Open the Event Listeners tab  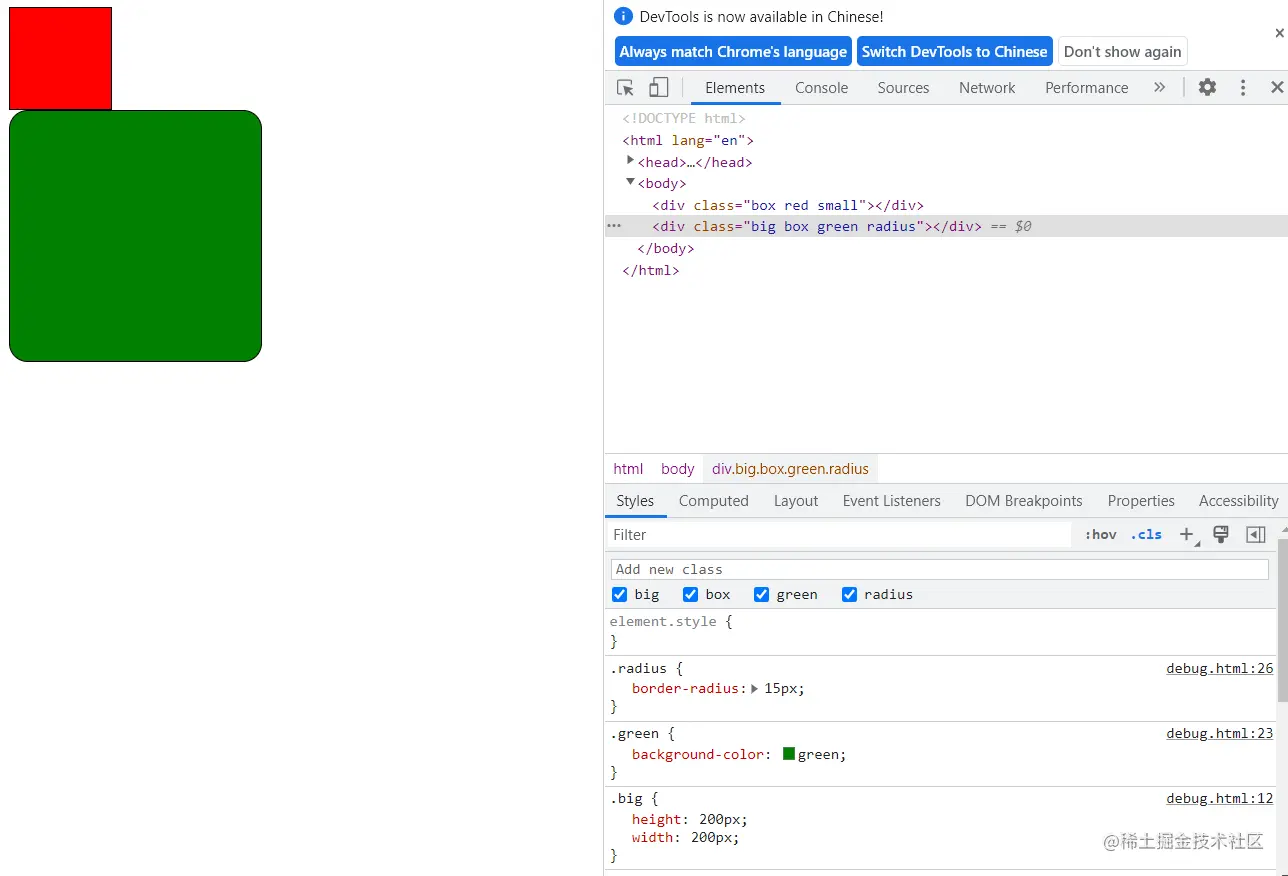coord(892,501)
